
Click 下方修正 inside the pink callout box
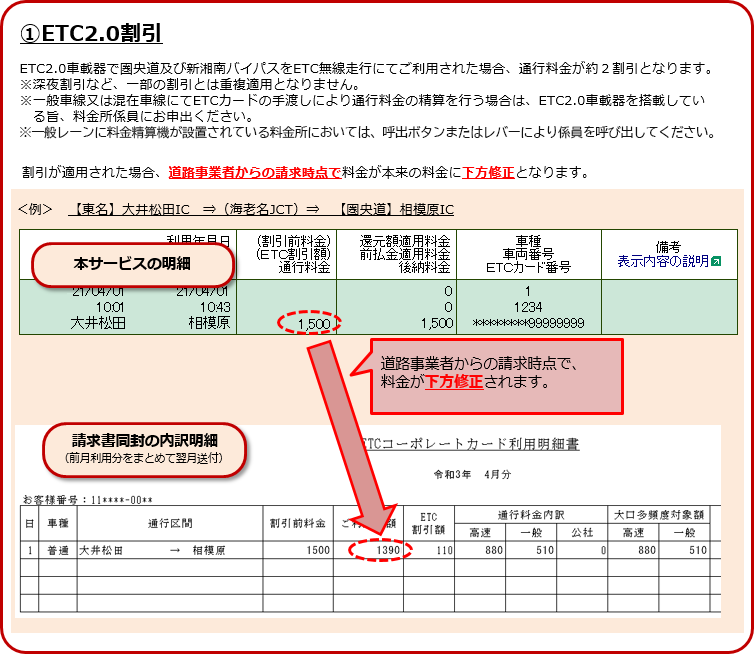454,382
